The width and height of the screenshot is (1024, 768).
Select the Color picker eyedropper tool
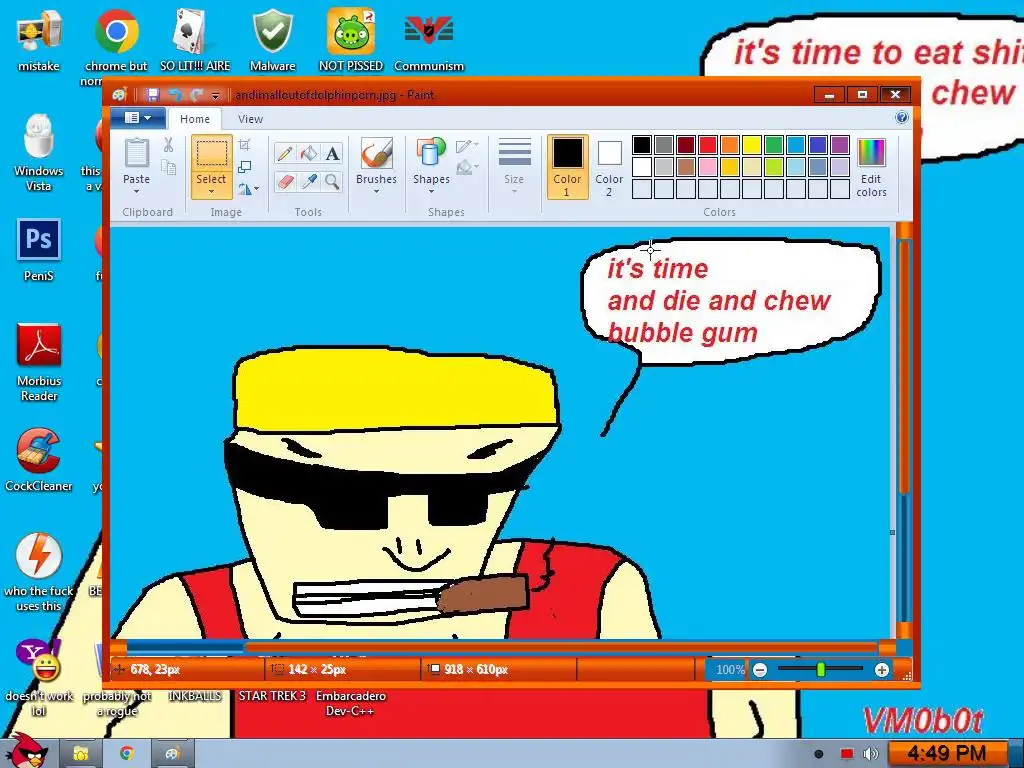pos(308,181)
